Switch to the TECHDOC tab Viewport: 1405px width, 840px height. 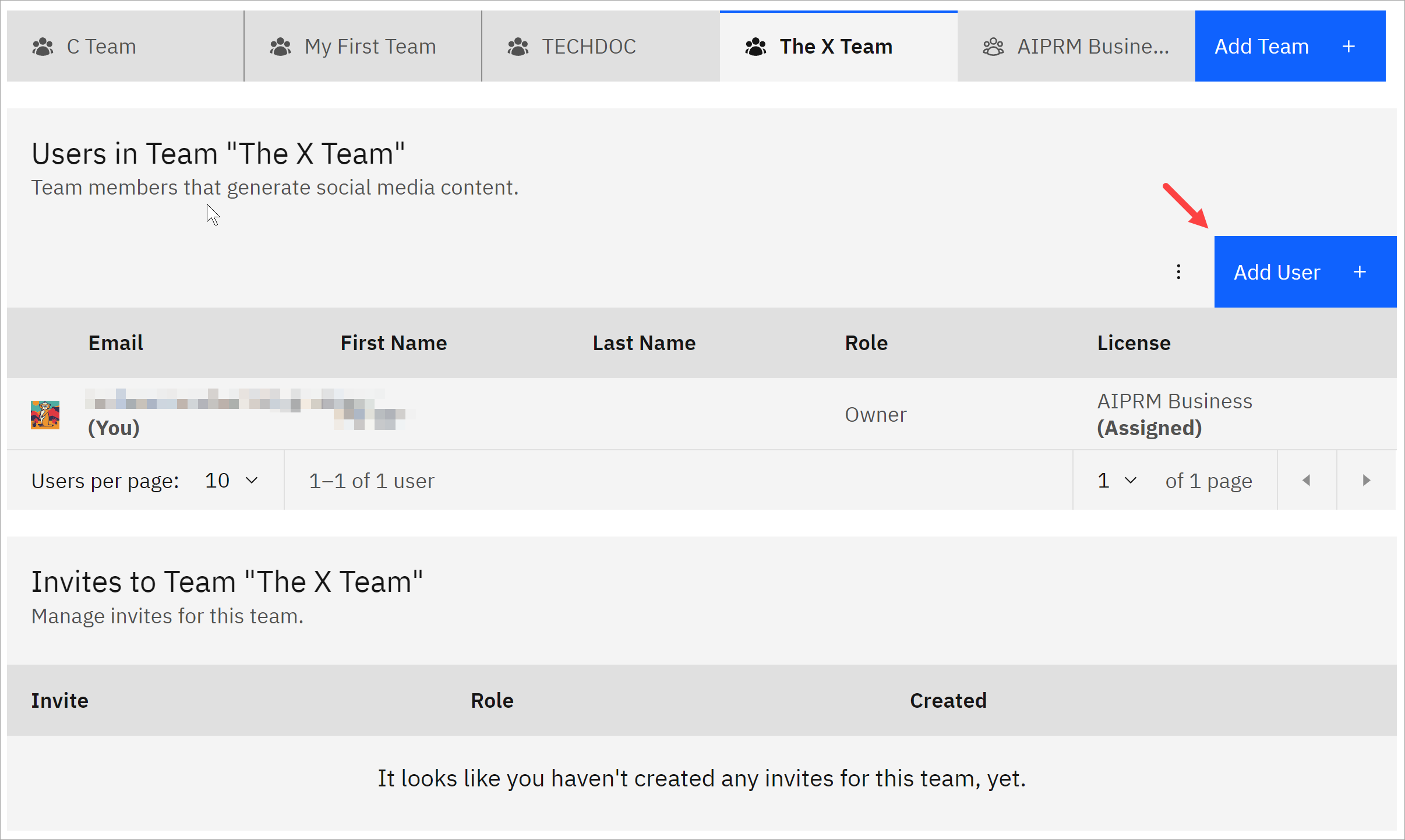tap(588, 46)
